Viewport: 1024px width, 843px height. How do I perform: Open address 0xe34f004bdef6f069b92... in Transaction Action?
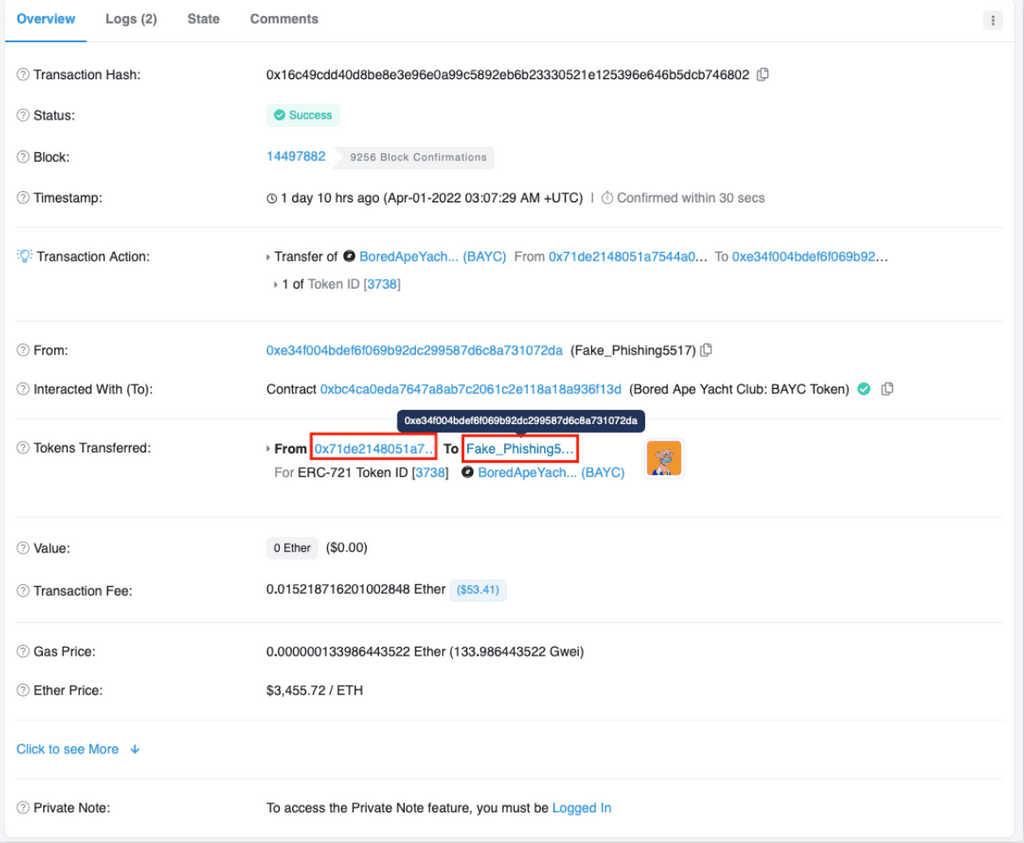[810, 257]
